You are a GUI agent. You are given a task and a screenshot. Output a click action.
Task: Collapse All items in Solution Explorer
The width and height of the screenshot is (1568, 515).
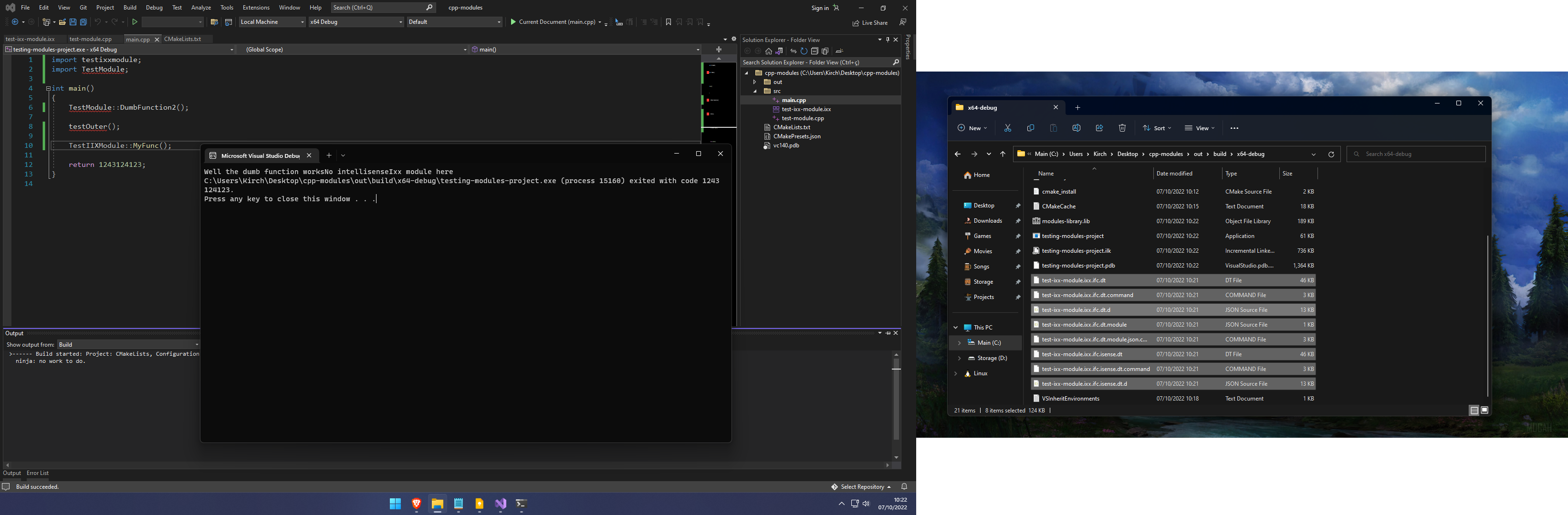click(x=815, y=51)
